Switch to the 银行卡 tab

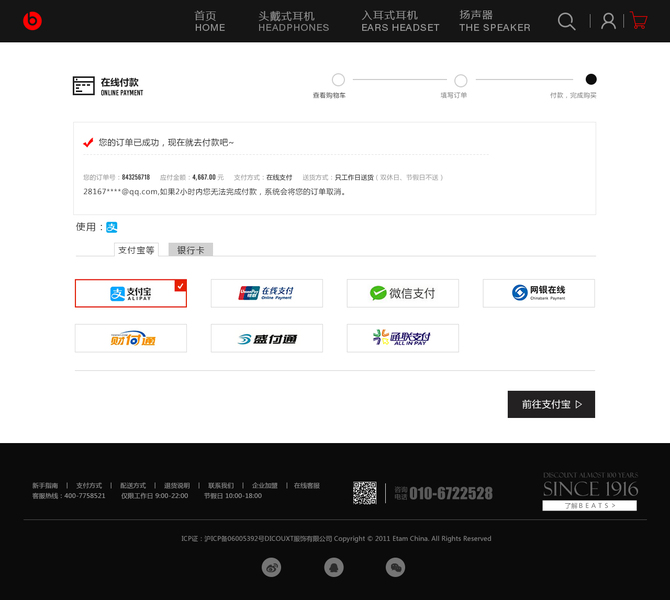pos(191,250)
